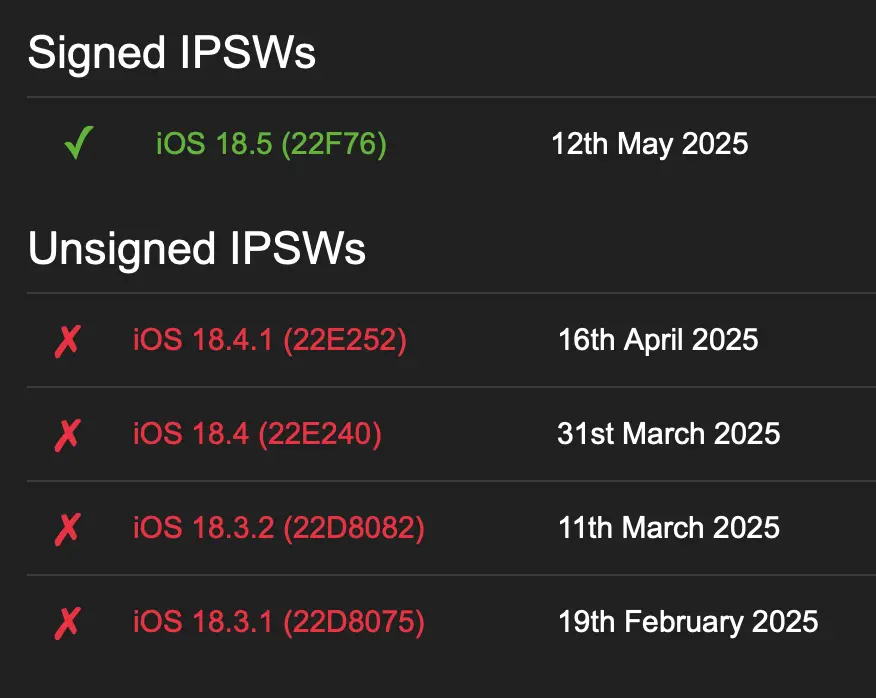Click the 22E252 build number text
This screenshot has width=876, height=698.
tap(345, 340)
